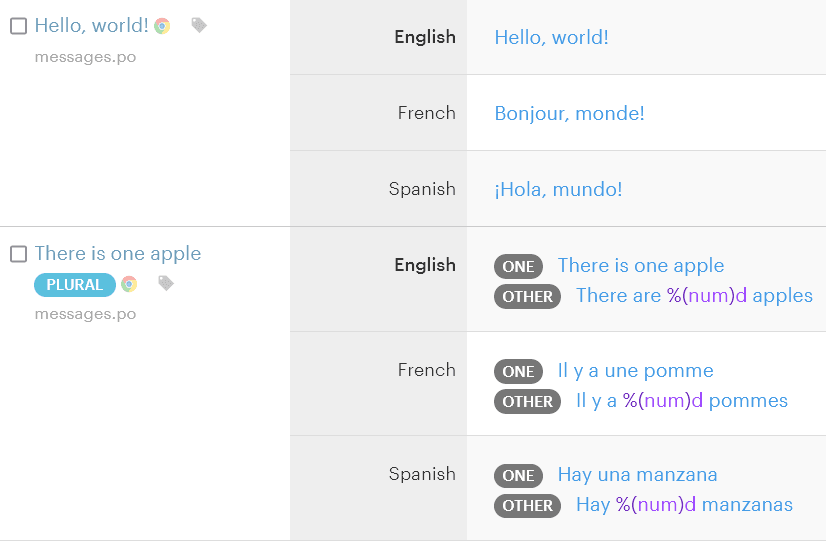Viewport: 826px width, 541px height.
Task: Edit the English translation "Hello, world!"
Action: pyautogui.click(x=551, y=38)
